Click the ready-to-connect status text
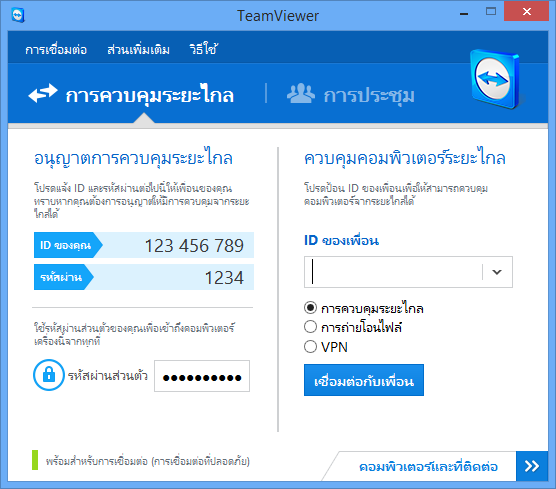Viewport: 556px width, 489px height. (148, 461)
